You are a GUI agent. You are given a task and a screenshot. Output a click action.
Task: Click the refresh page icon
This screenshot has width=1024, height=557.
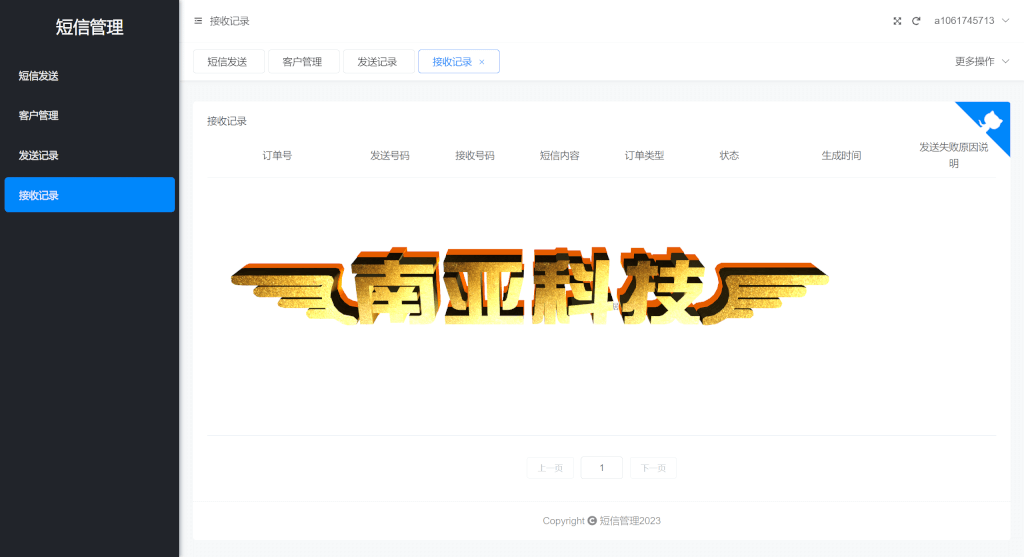(916, 21)
